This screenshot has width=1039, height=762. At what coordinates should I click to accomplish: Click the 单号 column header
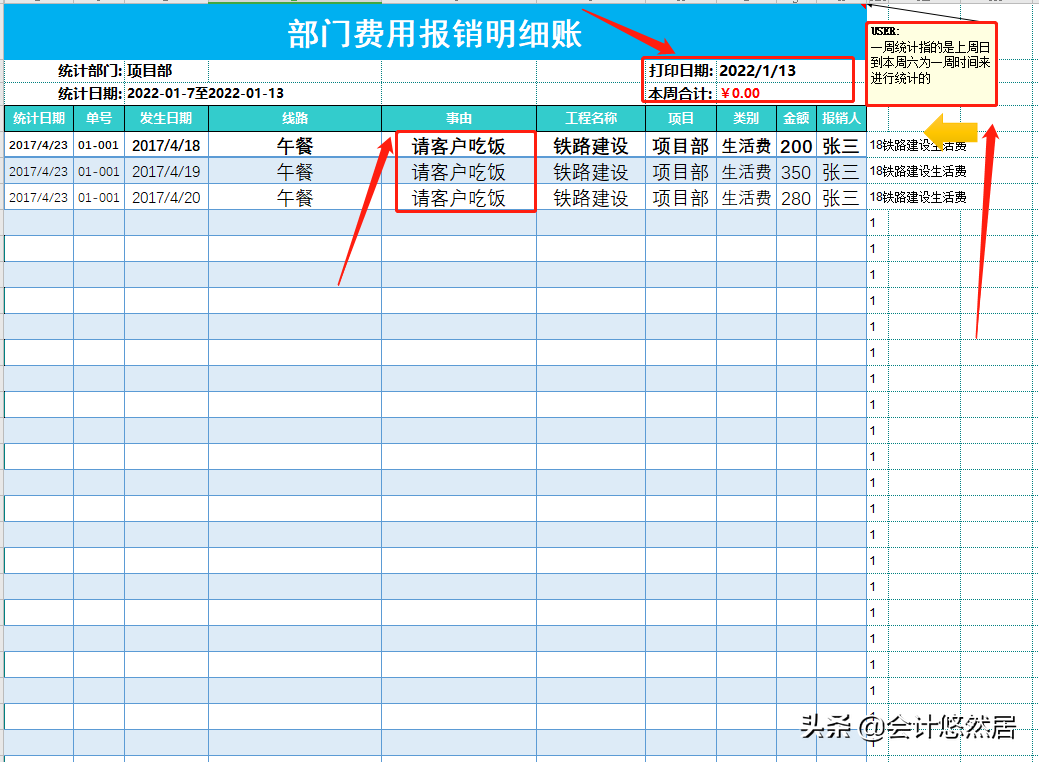coord(101,119)
